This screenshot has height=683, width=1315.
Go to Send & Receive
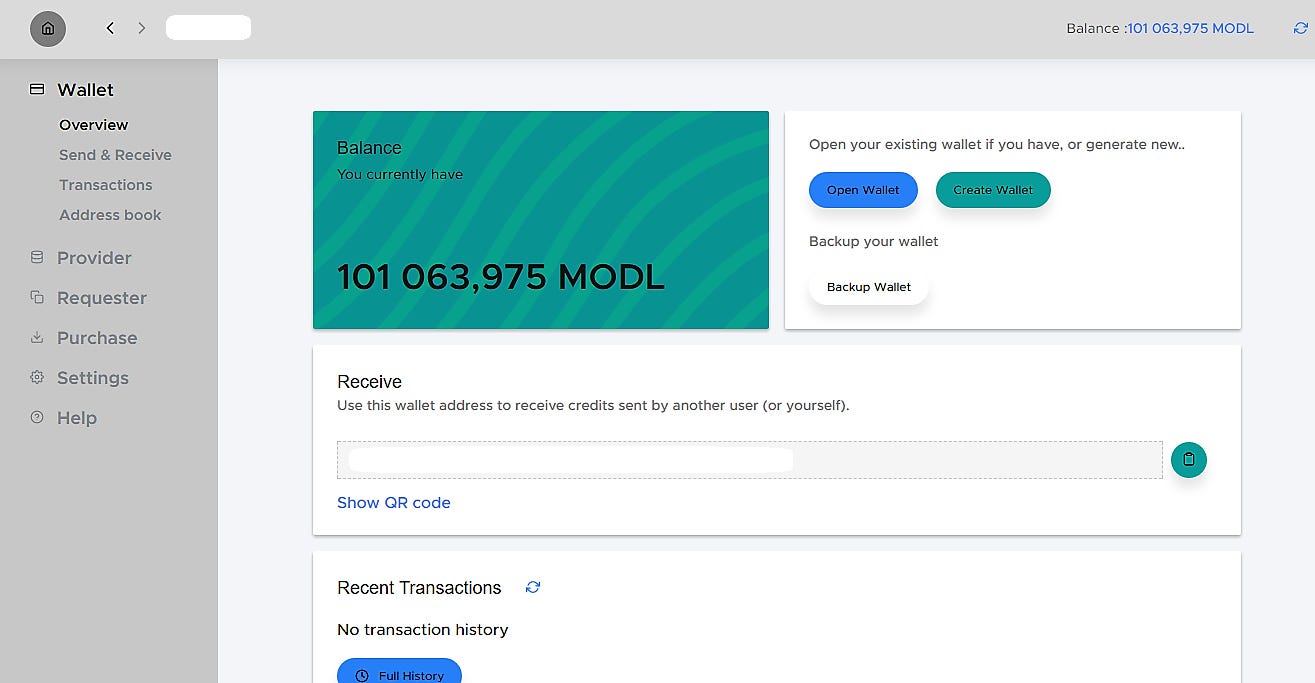(114, 154)
